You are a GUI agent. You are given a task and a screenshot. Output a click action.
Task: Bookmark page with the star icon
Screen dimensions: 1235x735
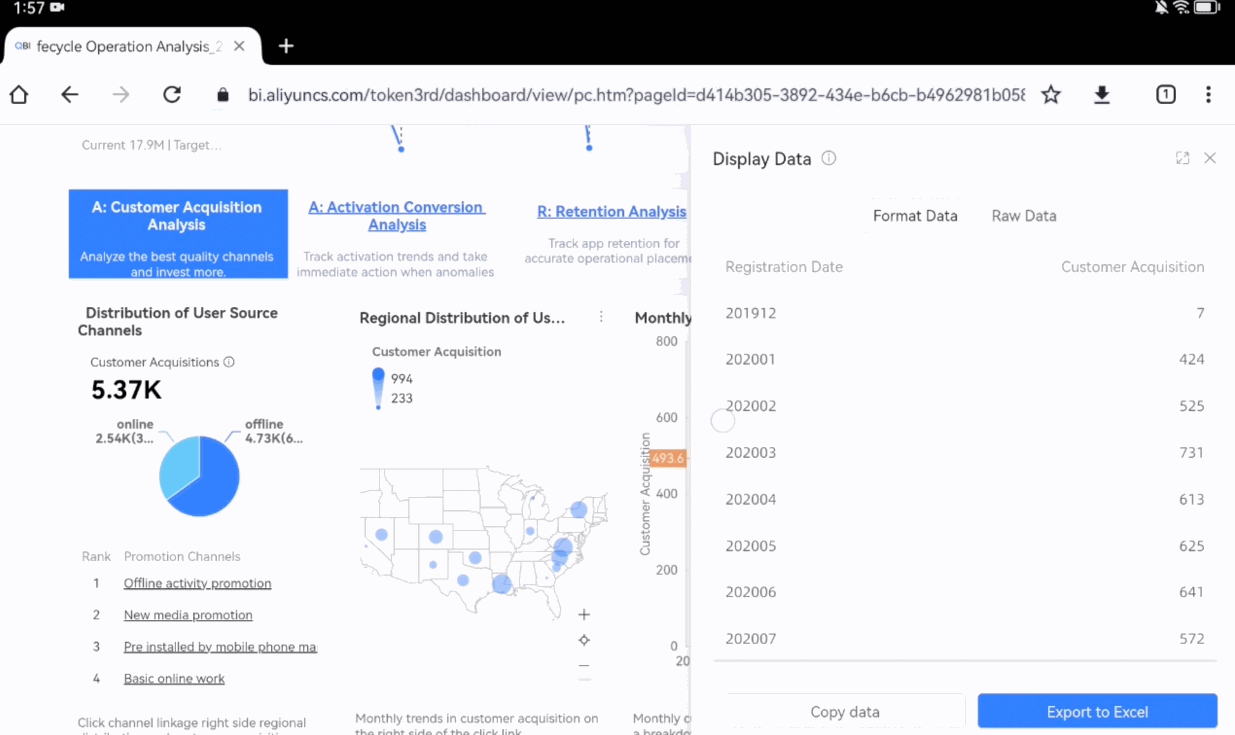coord(1051,95)
